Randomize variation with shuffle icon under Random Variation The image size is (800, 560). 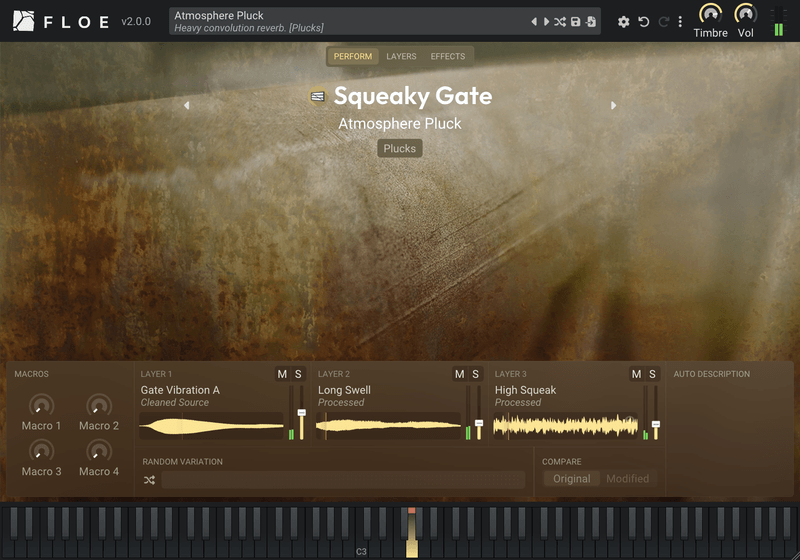(x=149, y=480)
